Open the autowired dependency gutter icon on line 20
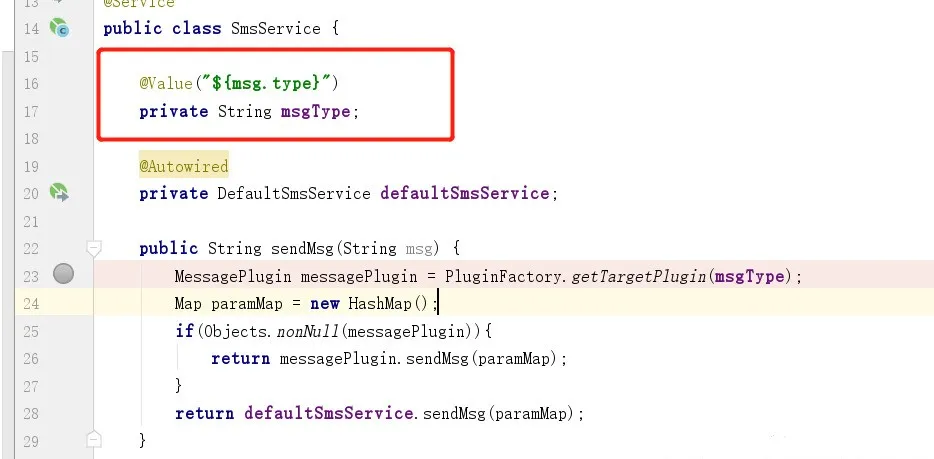Viewport: 934px width, 459px height. pyautogui.click(x=59, y=192)
